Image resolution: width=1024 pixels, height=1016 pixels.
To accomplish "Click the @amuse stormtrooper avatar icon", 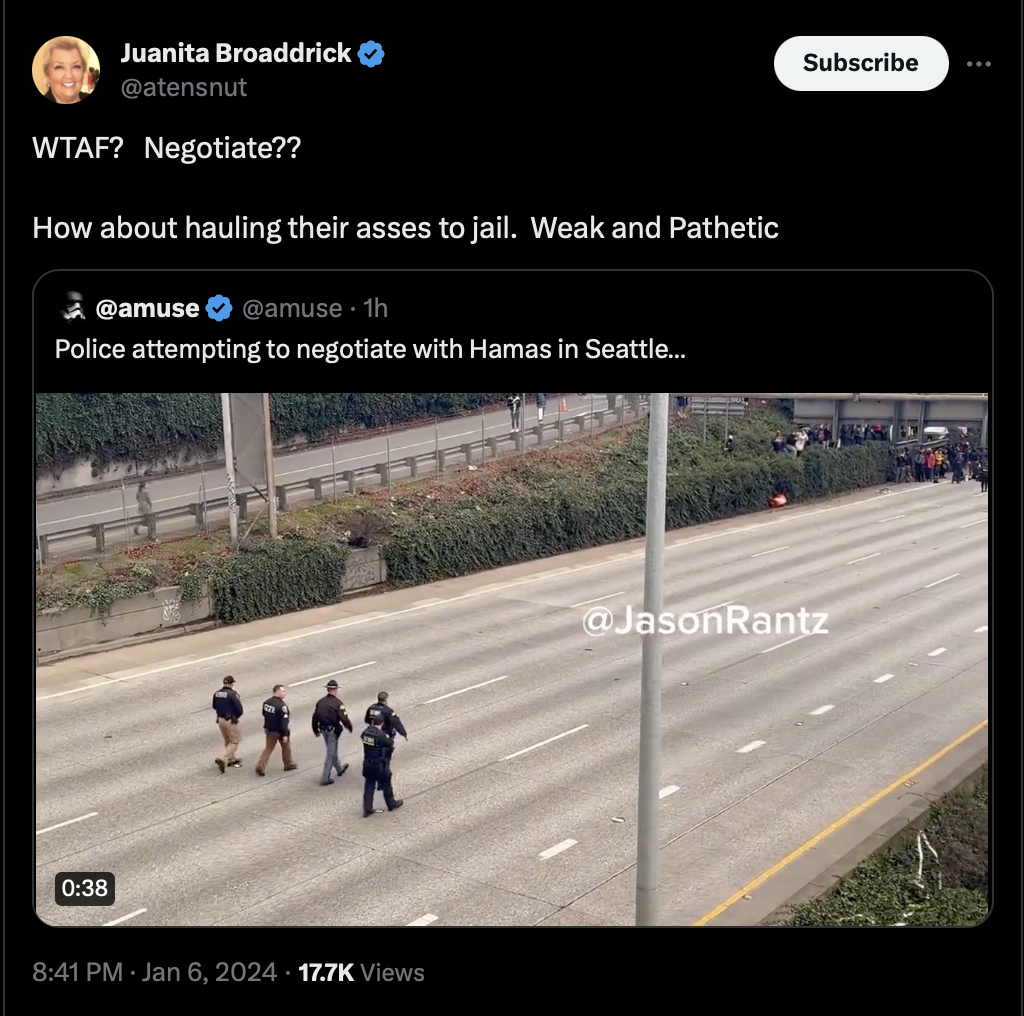I will 74,308.
